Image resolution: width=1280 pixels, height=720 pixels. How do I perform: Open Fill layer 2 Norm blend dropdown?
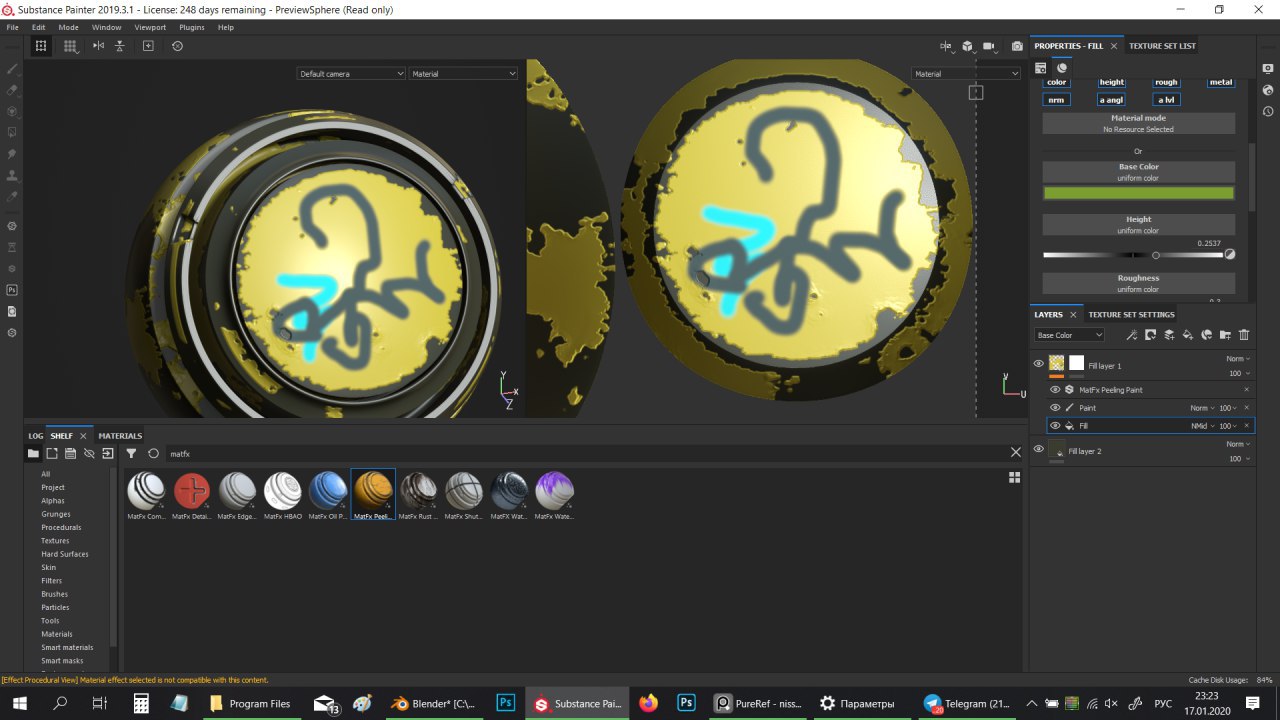(1238, 444)
